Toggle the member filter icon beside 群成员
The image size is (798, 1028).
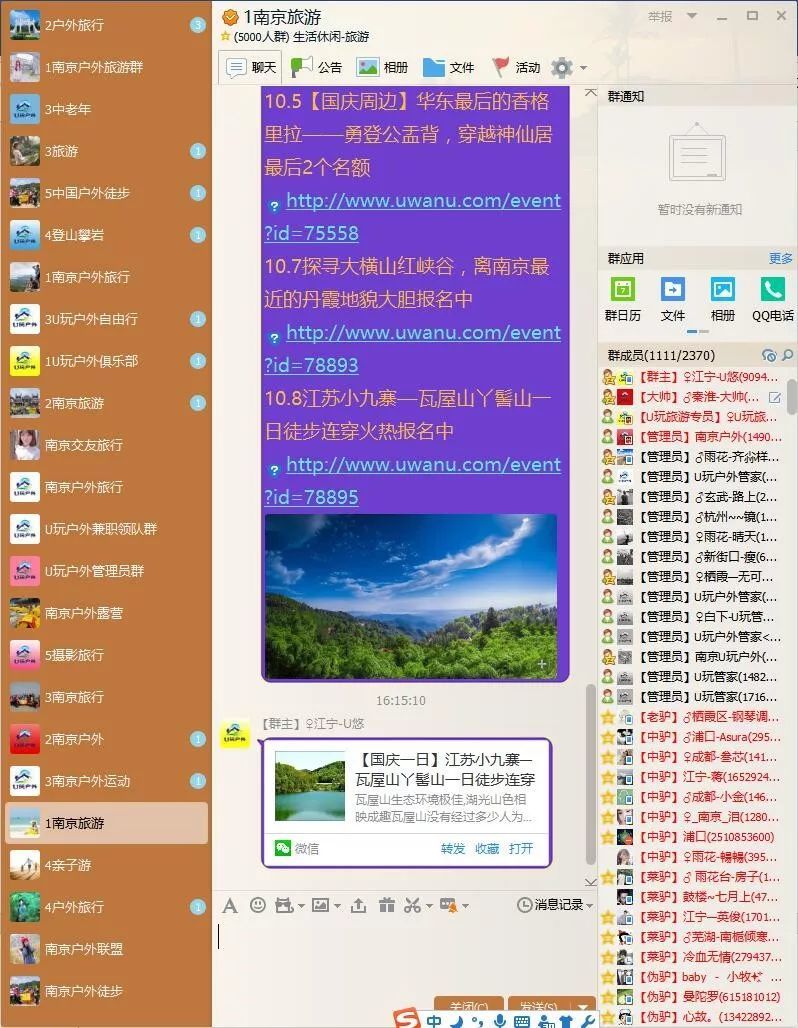[768, 356]
